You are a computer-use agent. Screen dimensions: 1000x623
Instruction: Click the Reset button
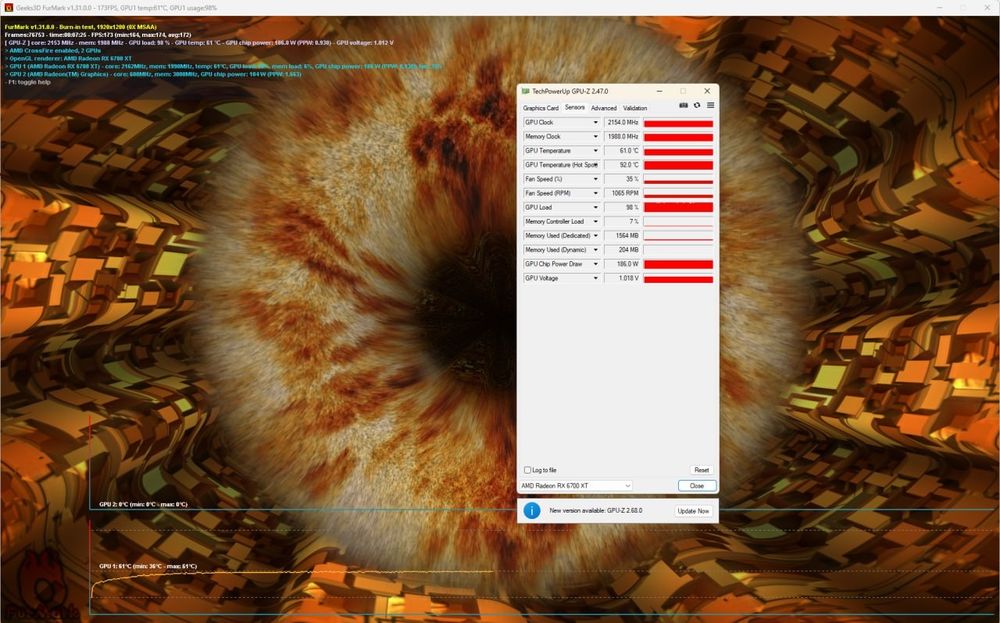(702, 470)
